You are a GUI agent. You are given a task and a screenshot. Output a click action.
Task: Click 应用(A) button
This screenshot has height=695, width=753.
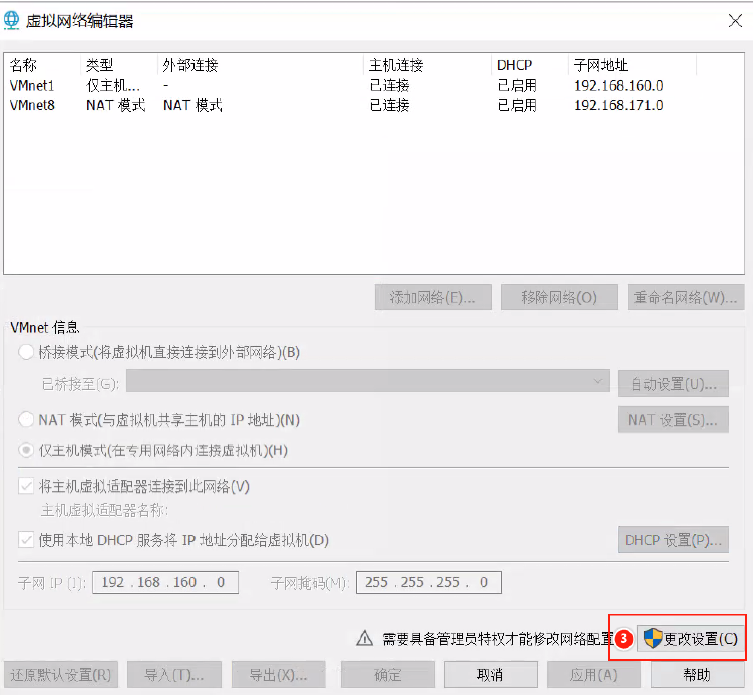click(x=594, y=675)
